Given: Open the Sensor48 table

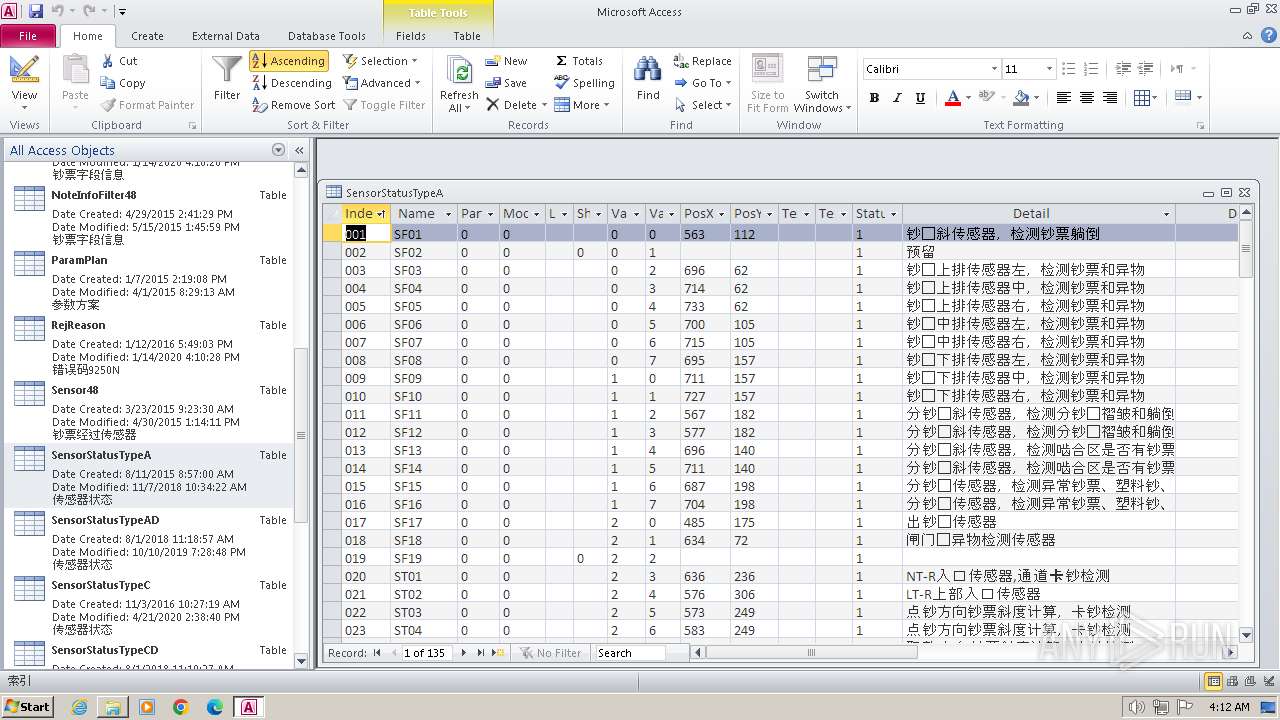Looking at the screenshot, I should pos(150,412).
